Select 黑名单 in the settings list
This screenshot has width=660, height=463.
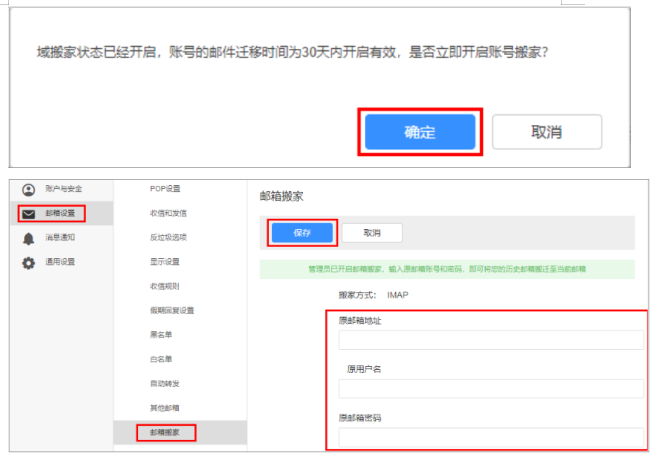(x=161, y=335)
